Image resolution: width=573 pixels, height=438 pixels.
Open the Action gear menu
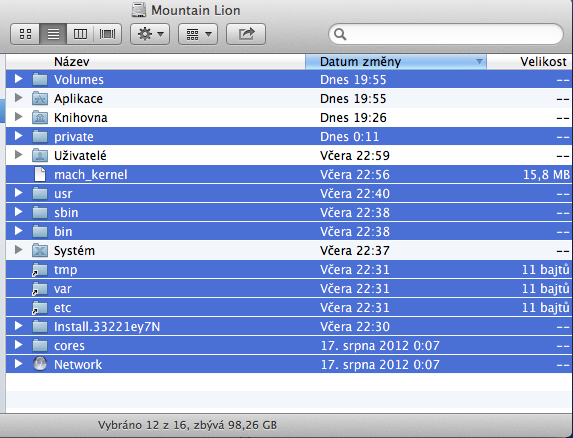[x=150, y=34]
